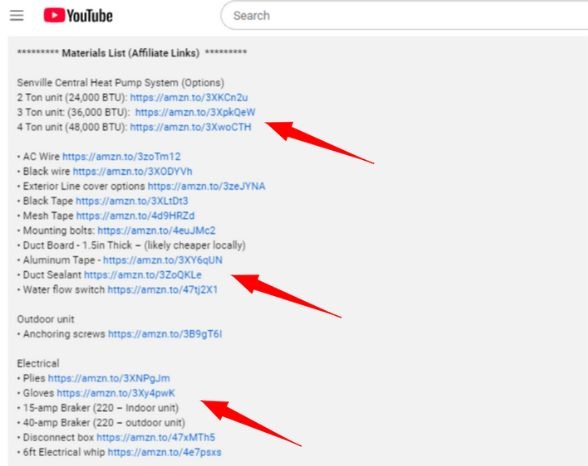
Task: Open the 3 Ton unit Amazon link
Action: click(195, 112)
